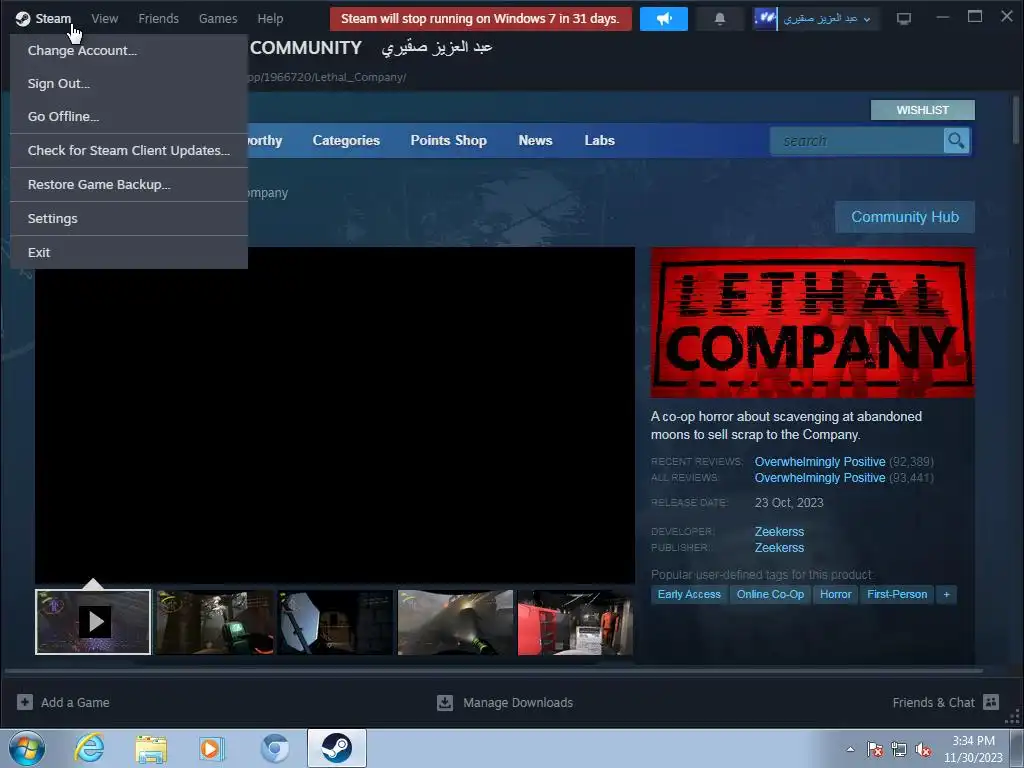Open the Help menu
Viewport: 1024px width, 768px height.
pyautogui.click(x=270, y=19)
